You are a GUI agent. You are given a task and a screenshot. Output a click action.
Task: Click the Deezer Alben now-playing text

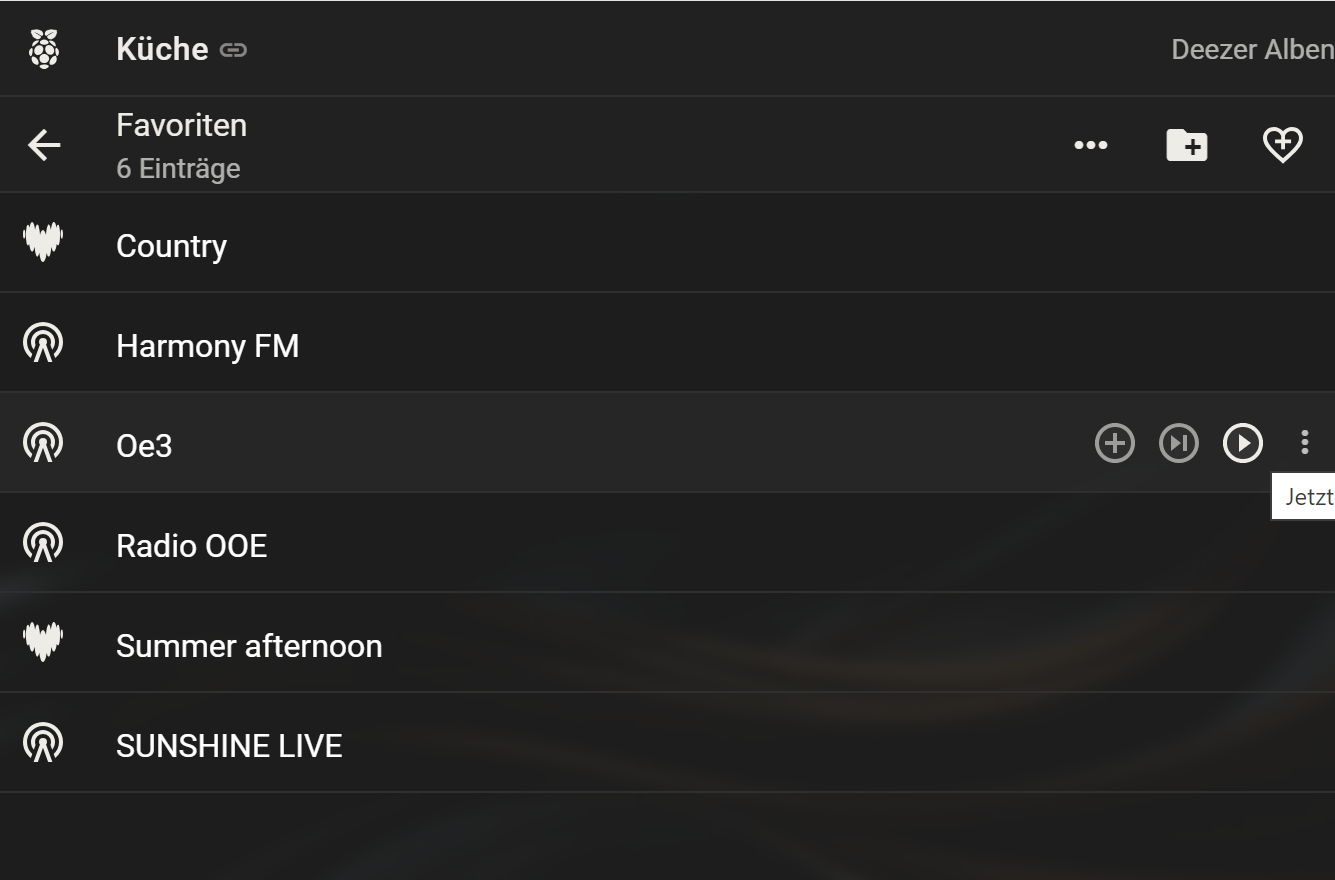coord(1252,49)
